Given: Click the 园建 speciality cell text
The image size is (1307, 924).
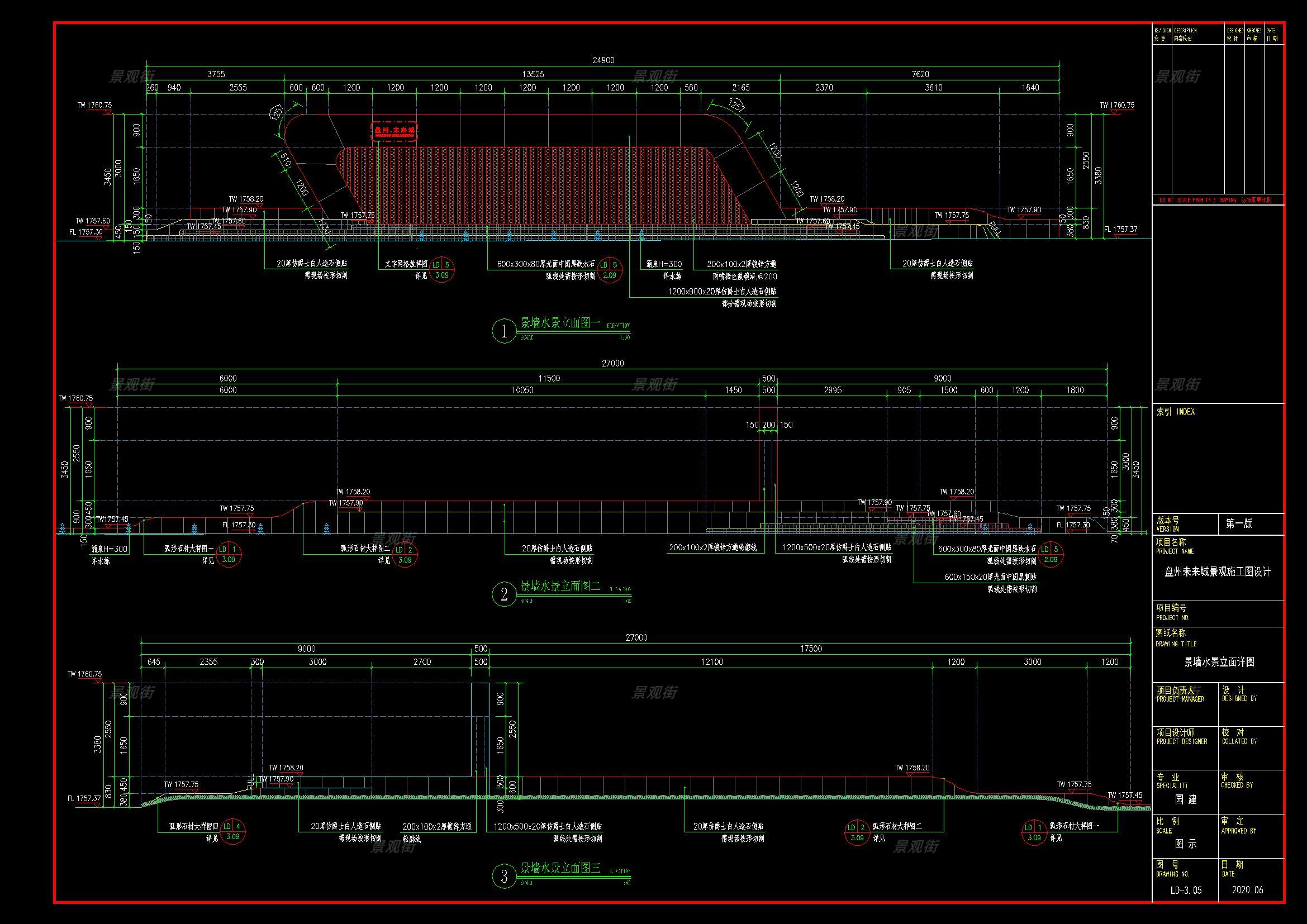Looking at the screenshot, I should pos(1186,799).
